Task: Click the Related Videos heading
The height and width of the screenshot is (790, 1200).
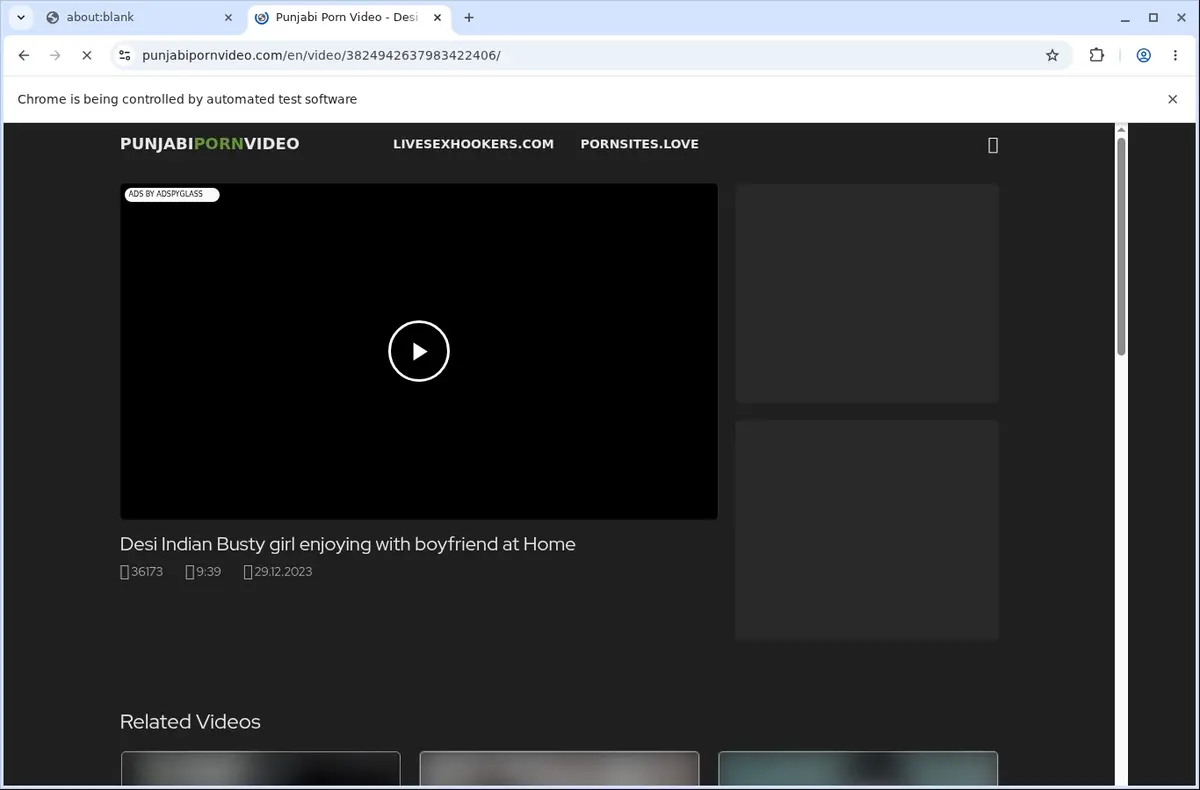Action: click(190, 722)
